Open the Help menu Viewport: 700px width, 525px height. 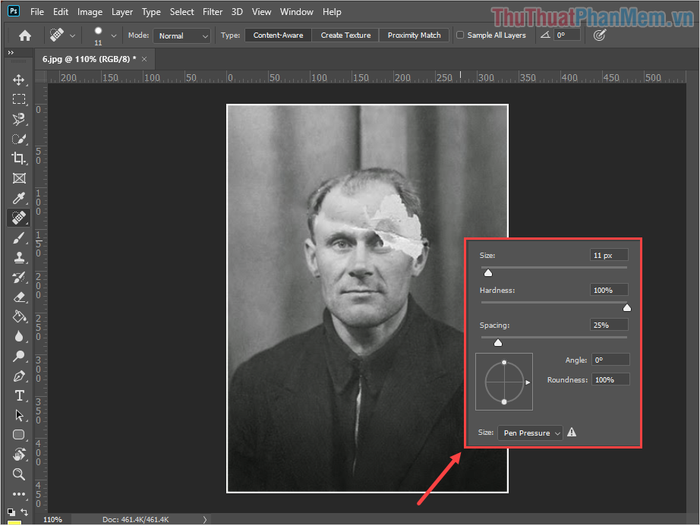[x=332, y=12]
